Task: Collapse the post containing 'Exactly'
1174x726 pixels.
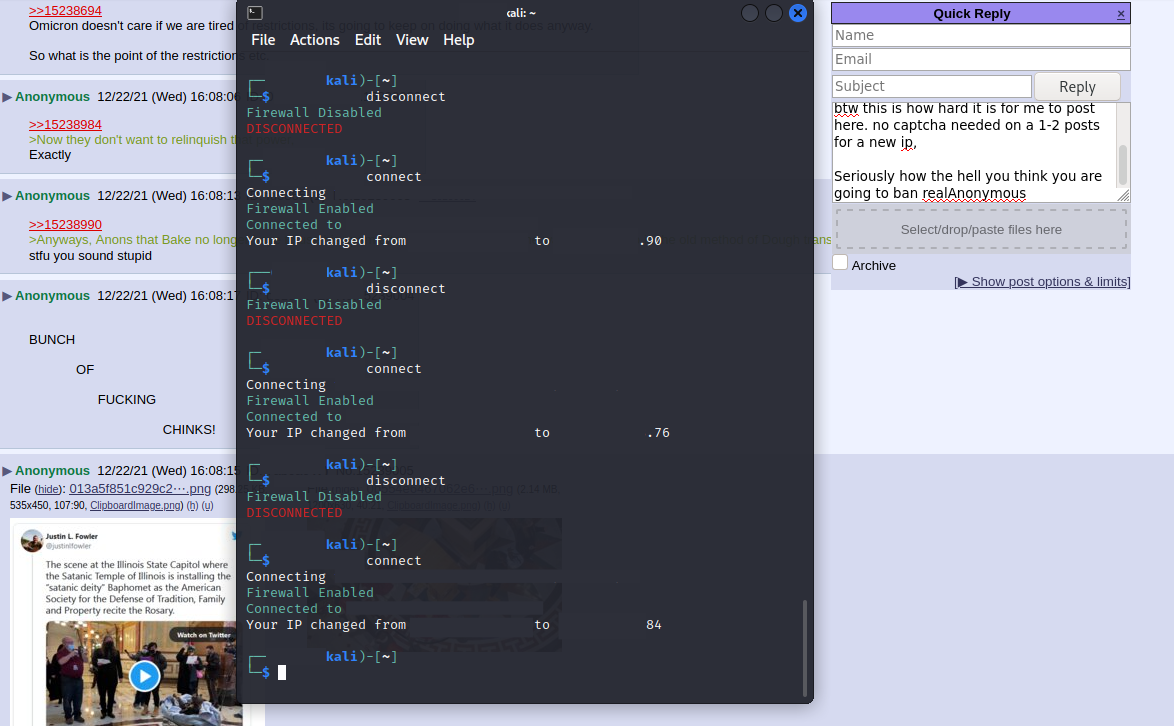Action: [x=7, y=97]
